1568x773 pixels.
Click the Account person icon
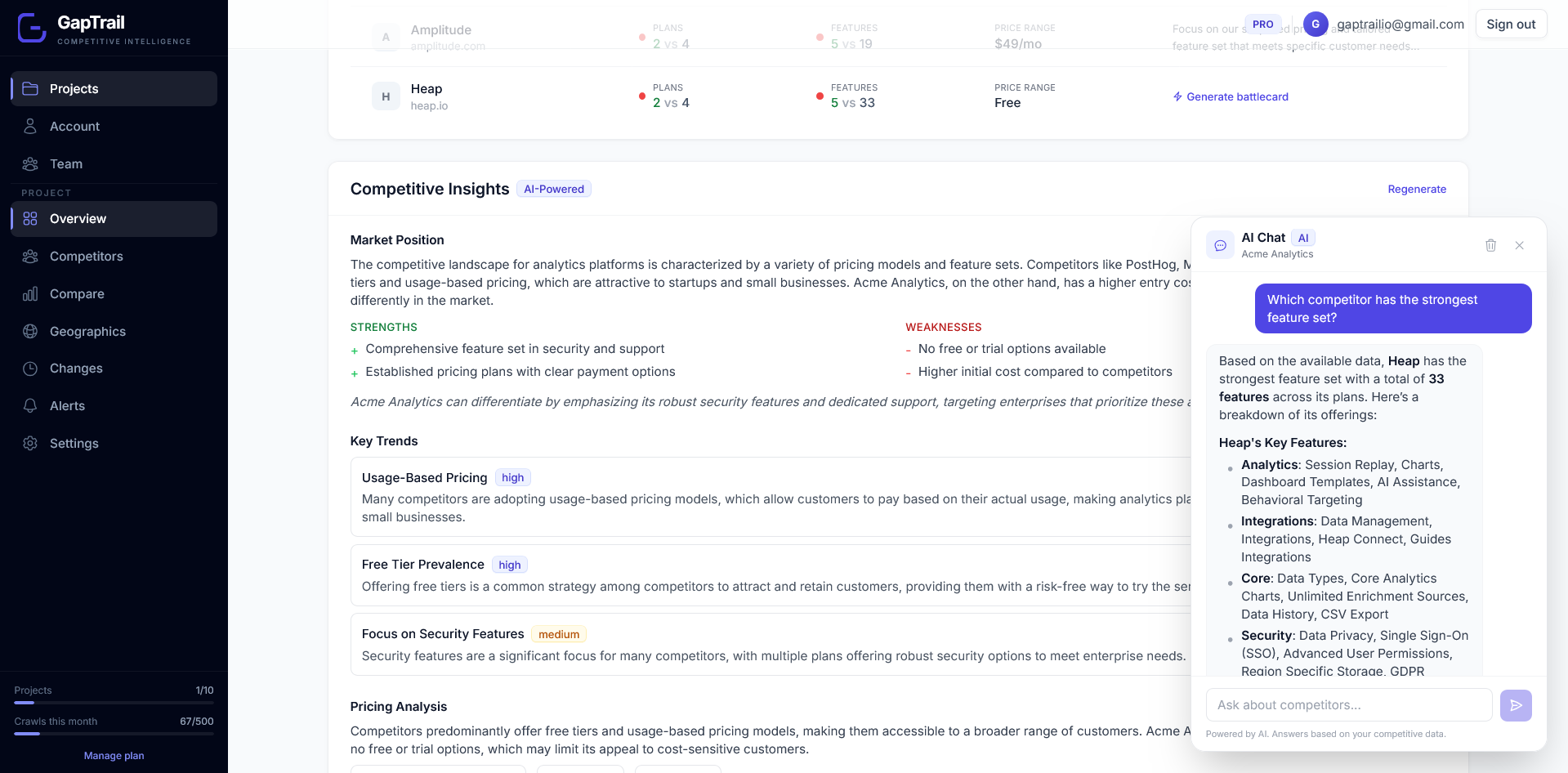click(30, 126)
